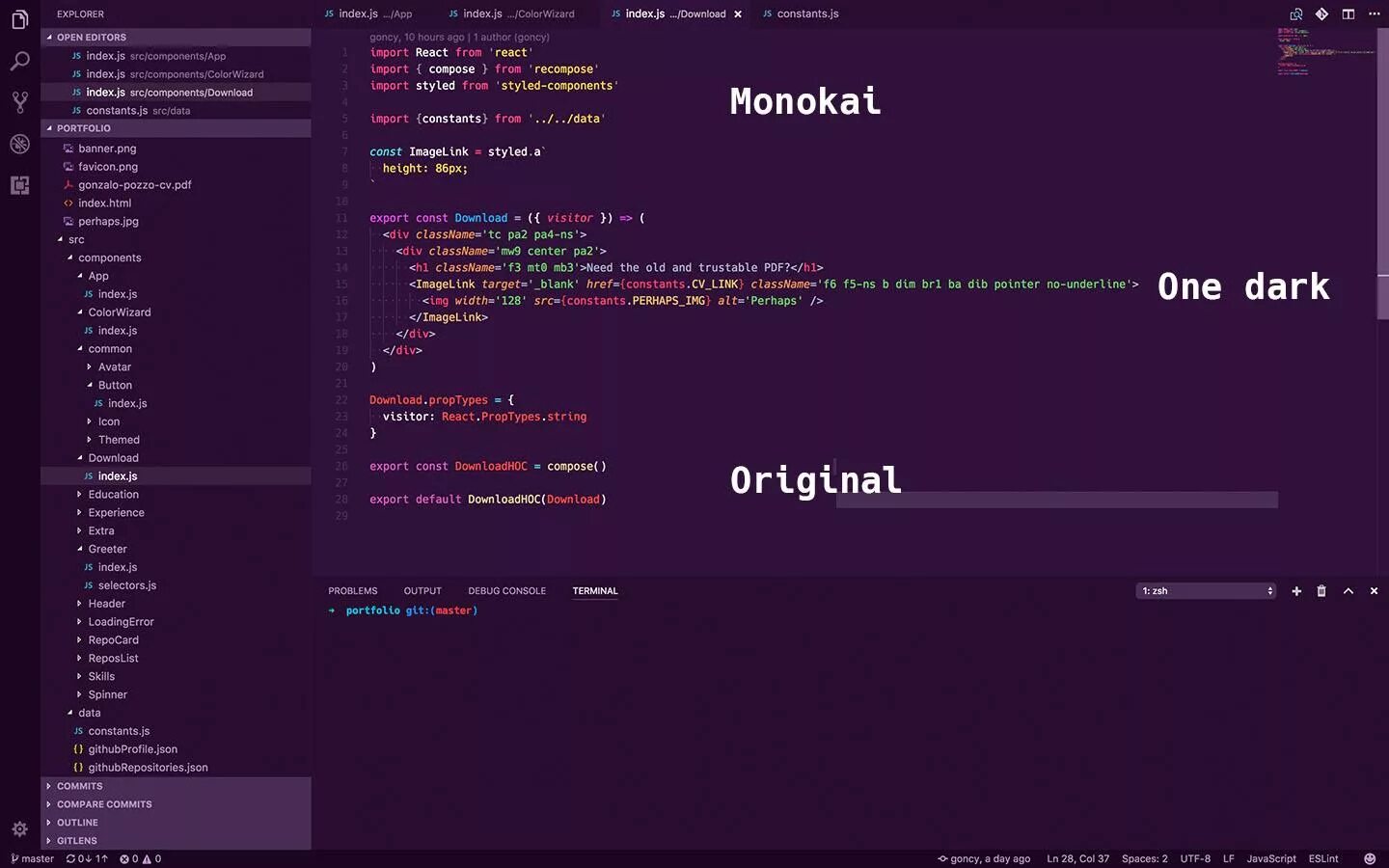Close the terminal panel
The height and width of the screenshot is (868, 1389).
coord(1375,591)
